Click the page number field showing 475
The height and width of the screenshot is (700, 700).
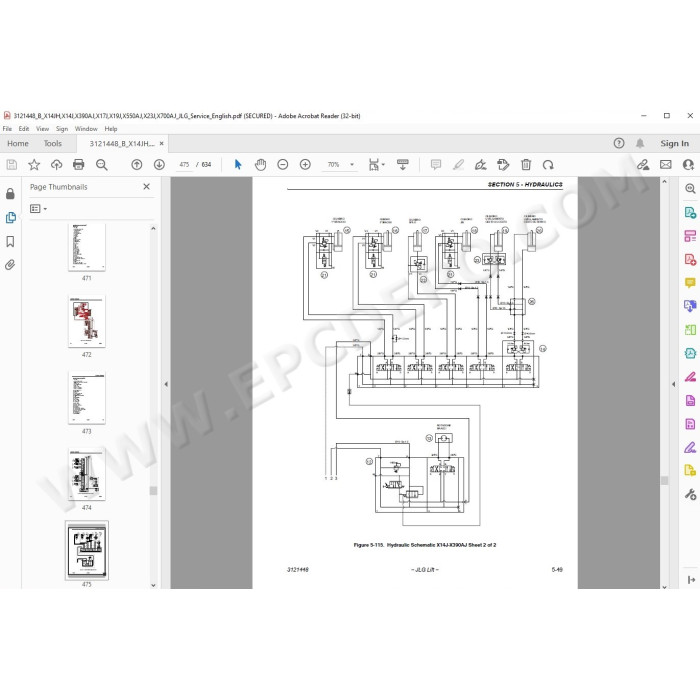(184, 165)
